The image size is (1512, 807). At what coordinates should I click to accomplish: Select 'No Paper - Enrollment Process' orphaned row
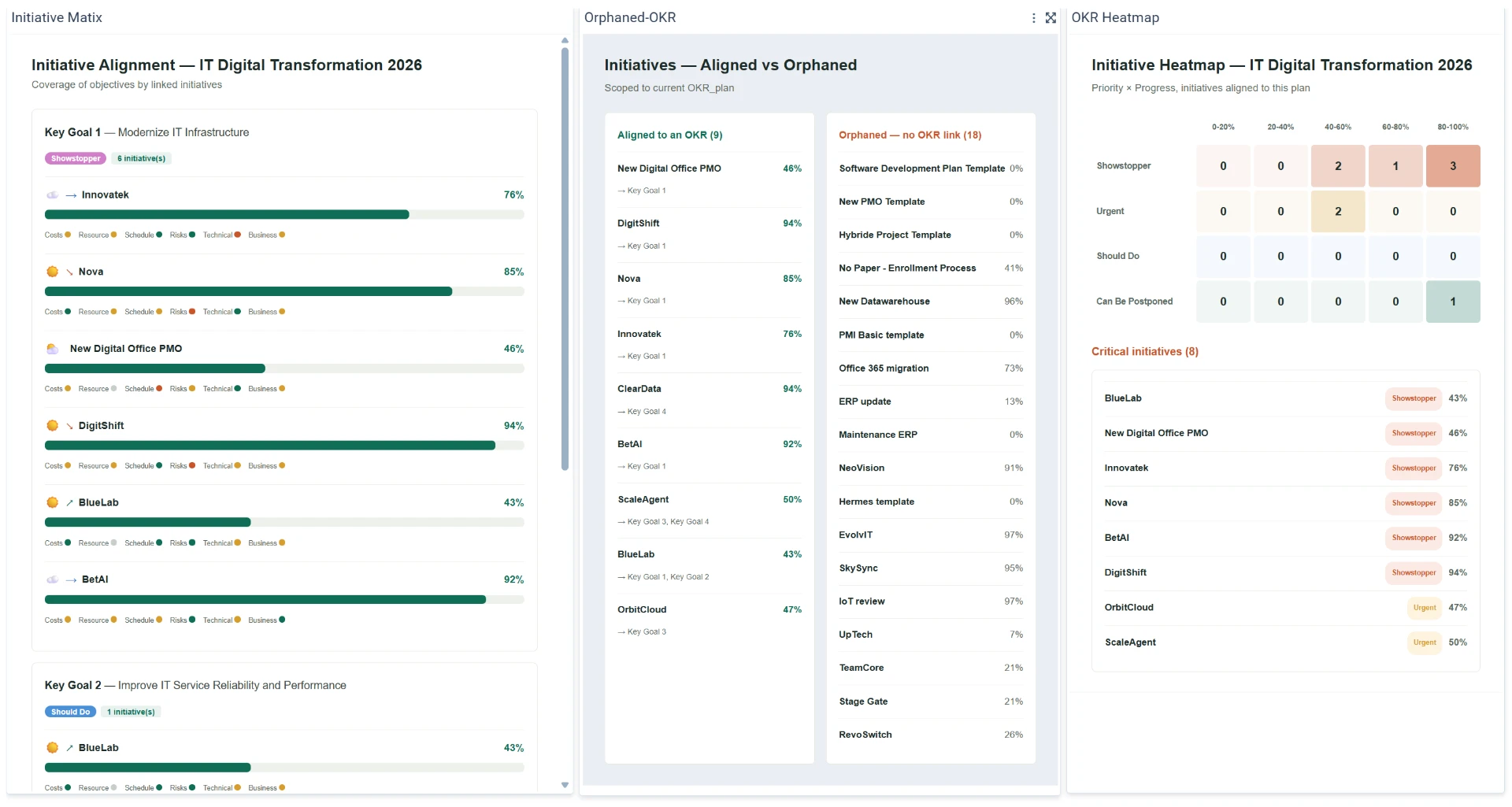click(931, 268)
